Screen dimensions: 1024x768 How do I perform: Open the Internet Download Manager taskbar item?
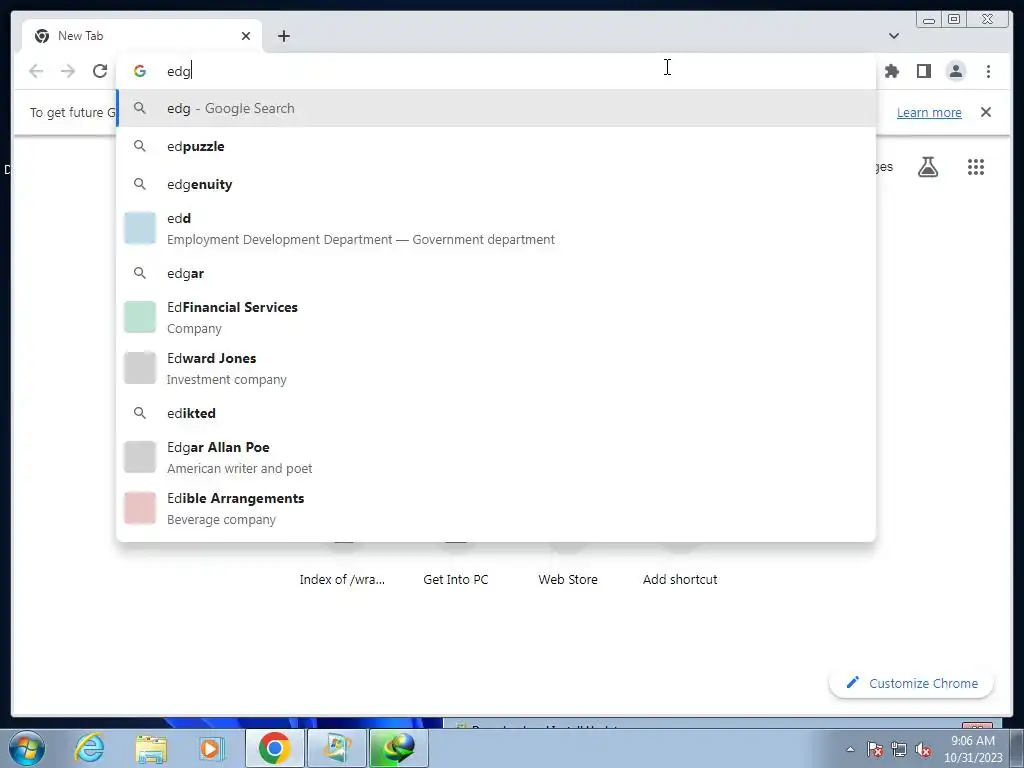(398, 748)
